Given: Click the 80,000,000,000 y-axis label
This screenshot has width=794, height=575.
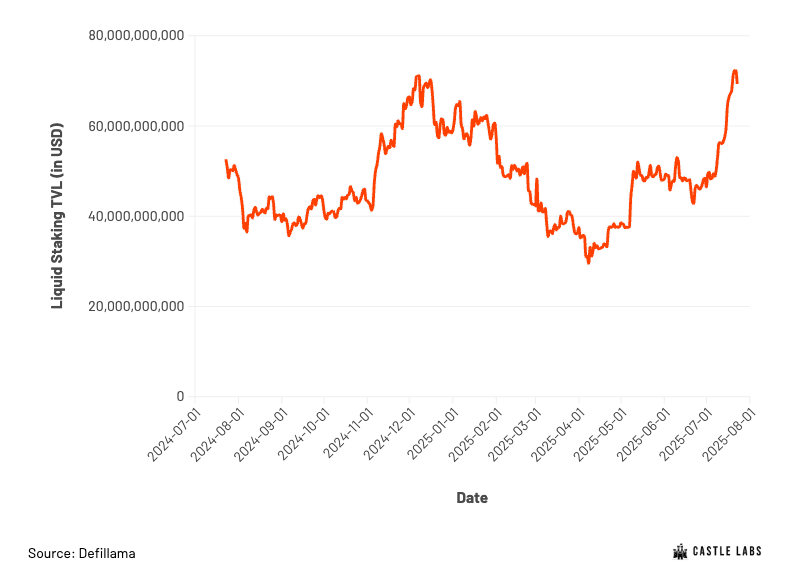Looking at the screenshot, I should click(x=136, y=35).
